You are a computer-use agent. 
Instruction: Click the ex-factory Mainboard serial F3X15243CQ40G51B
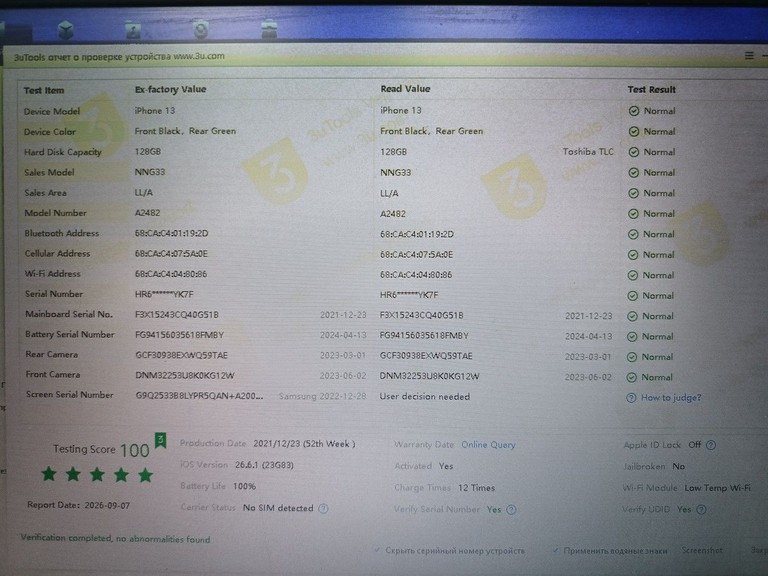tap(177, 314)
